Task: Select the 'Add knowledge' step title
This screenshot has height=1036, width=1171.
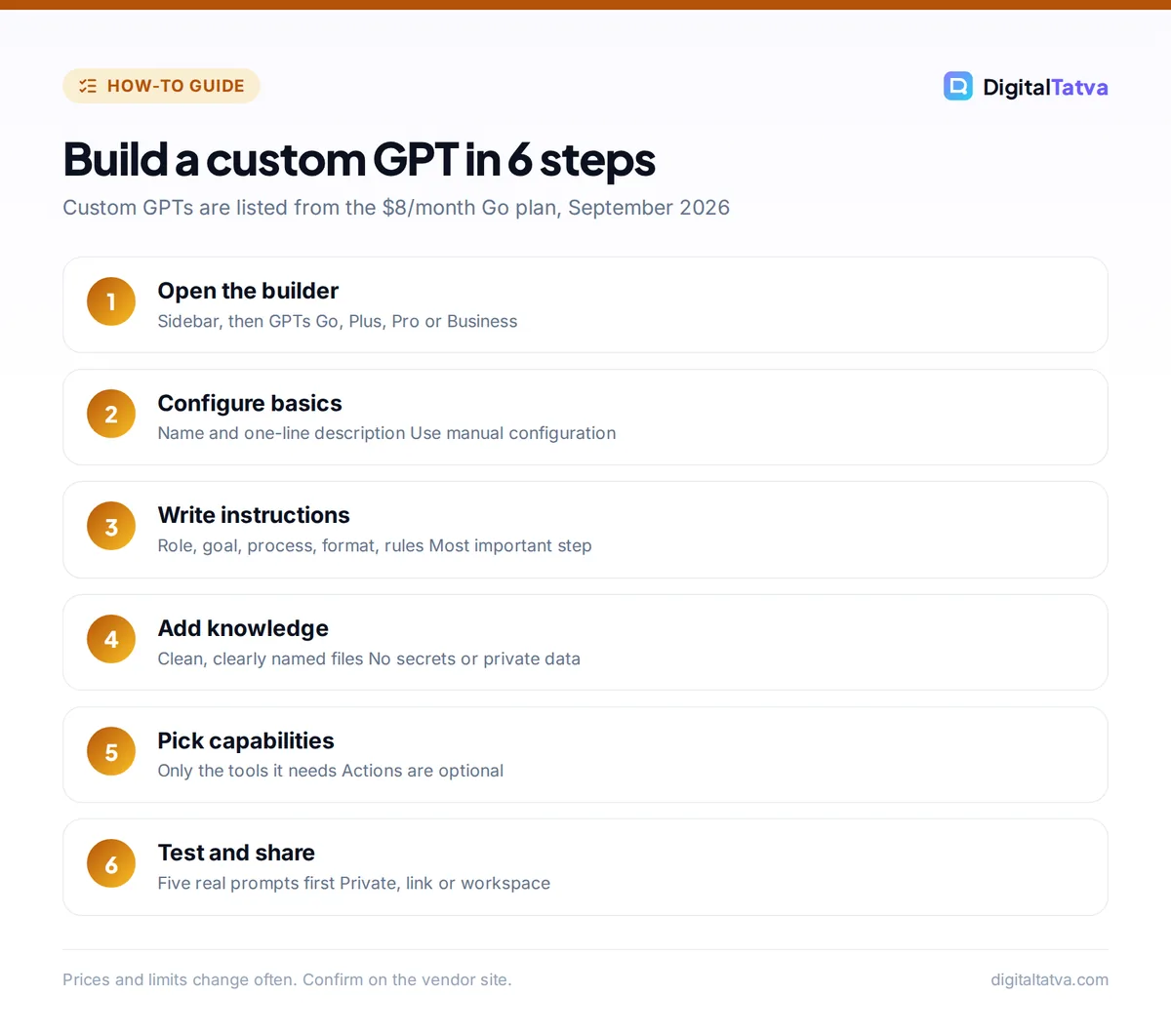Action: [243, 628]
